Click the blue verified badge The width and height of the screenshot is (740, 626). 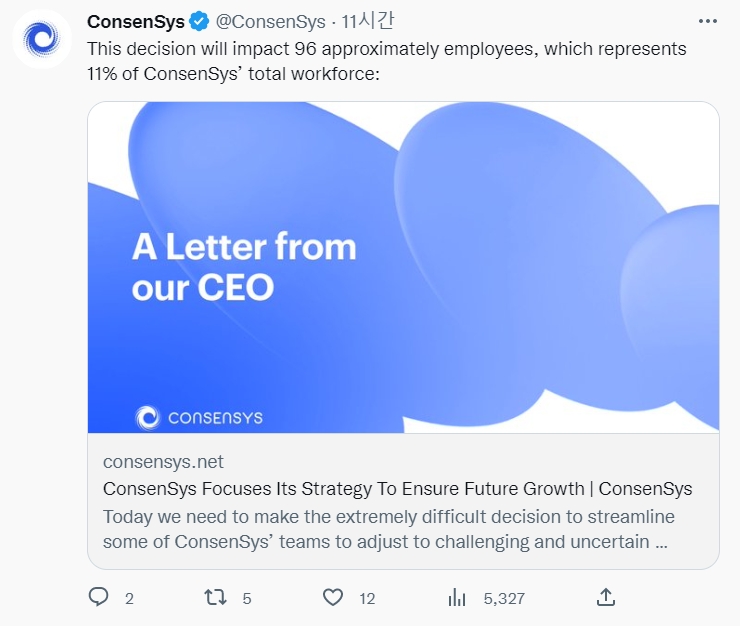pyautogui.click(x=200, y=22)
